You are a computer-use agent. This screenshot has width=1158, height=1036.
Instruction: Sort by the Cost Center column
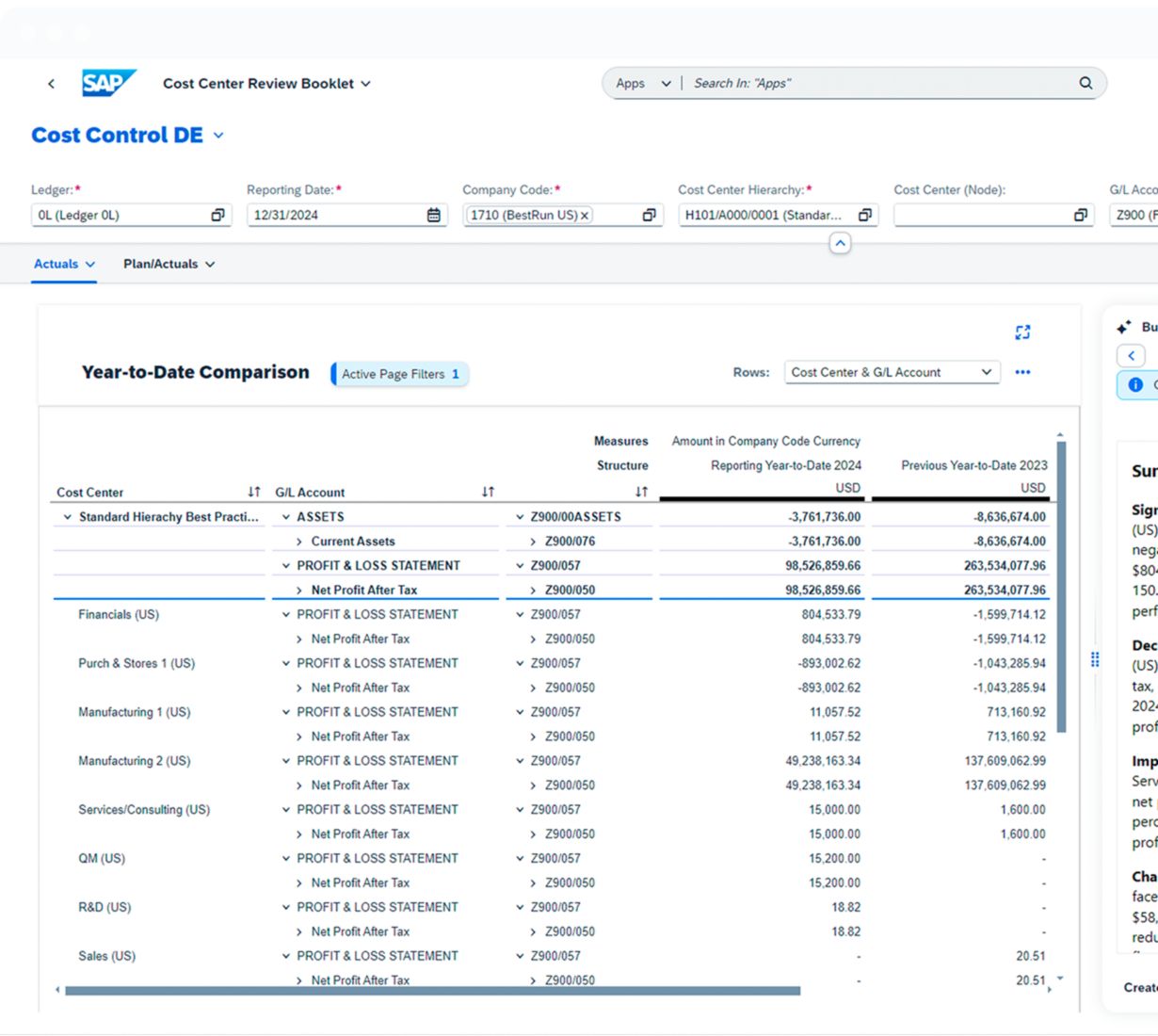pyautogui.click(x=253, y=492)
